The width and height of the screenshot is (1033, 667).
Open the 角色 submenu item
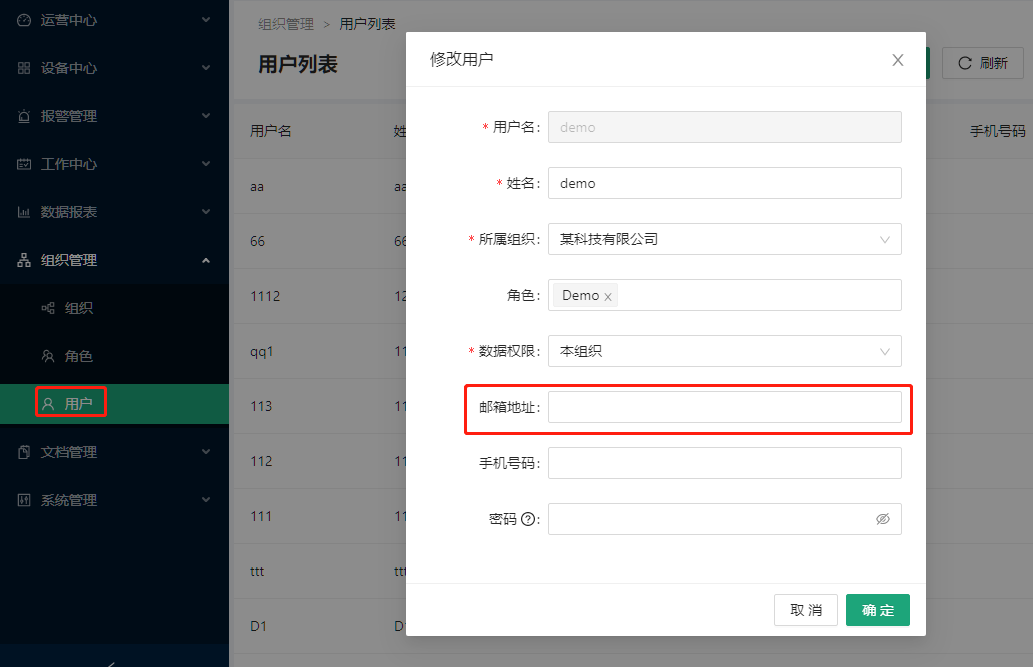tap(78, 356)
